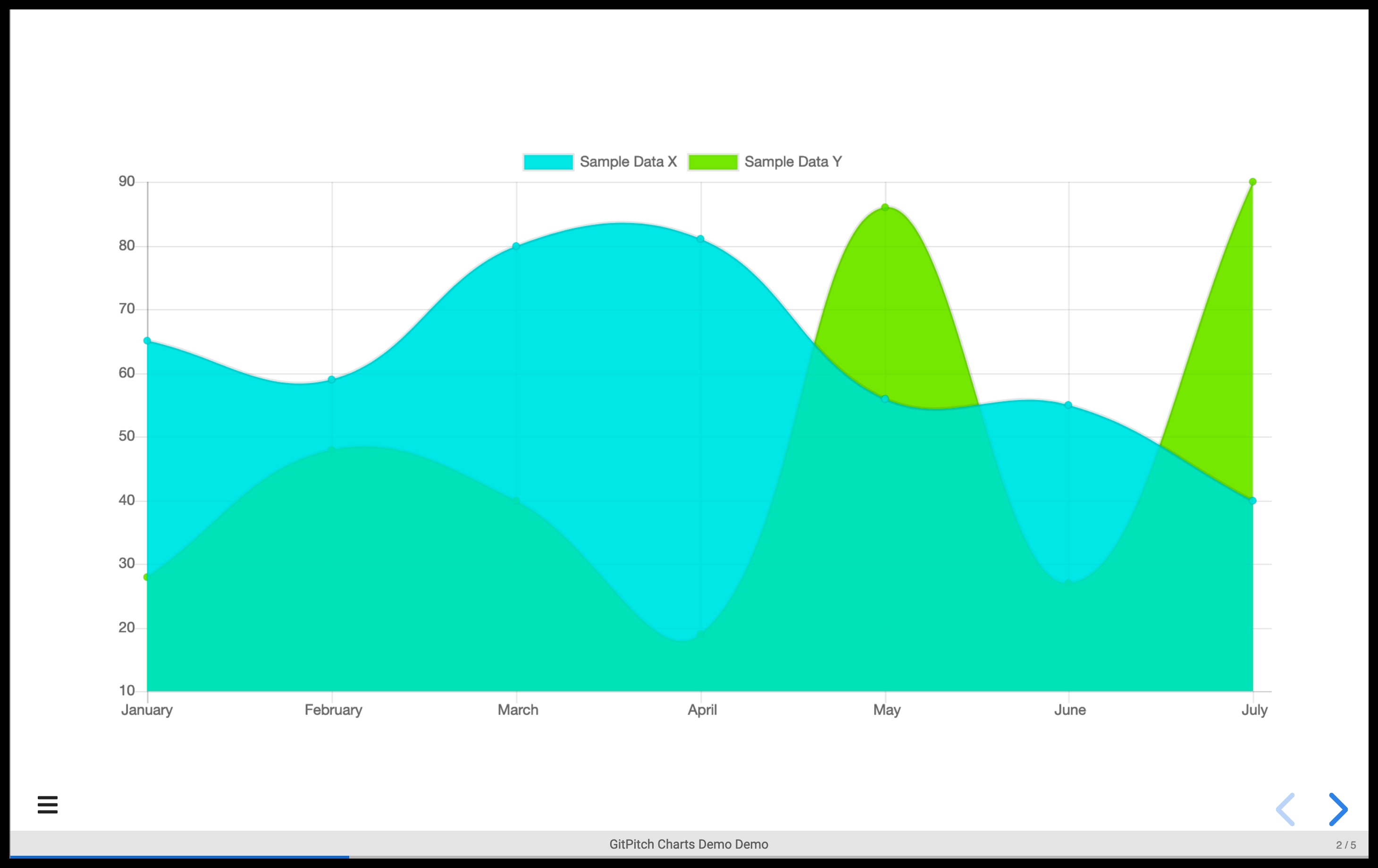The width and height of the screenshot is (1378, 868).
Task: Click the Sample Data Y point at July
Action: (1252, 182)
